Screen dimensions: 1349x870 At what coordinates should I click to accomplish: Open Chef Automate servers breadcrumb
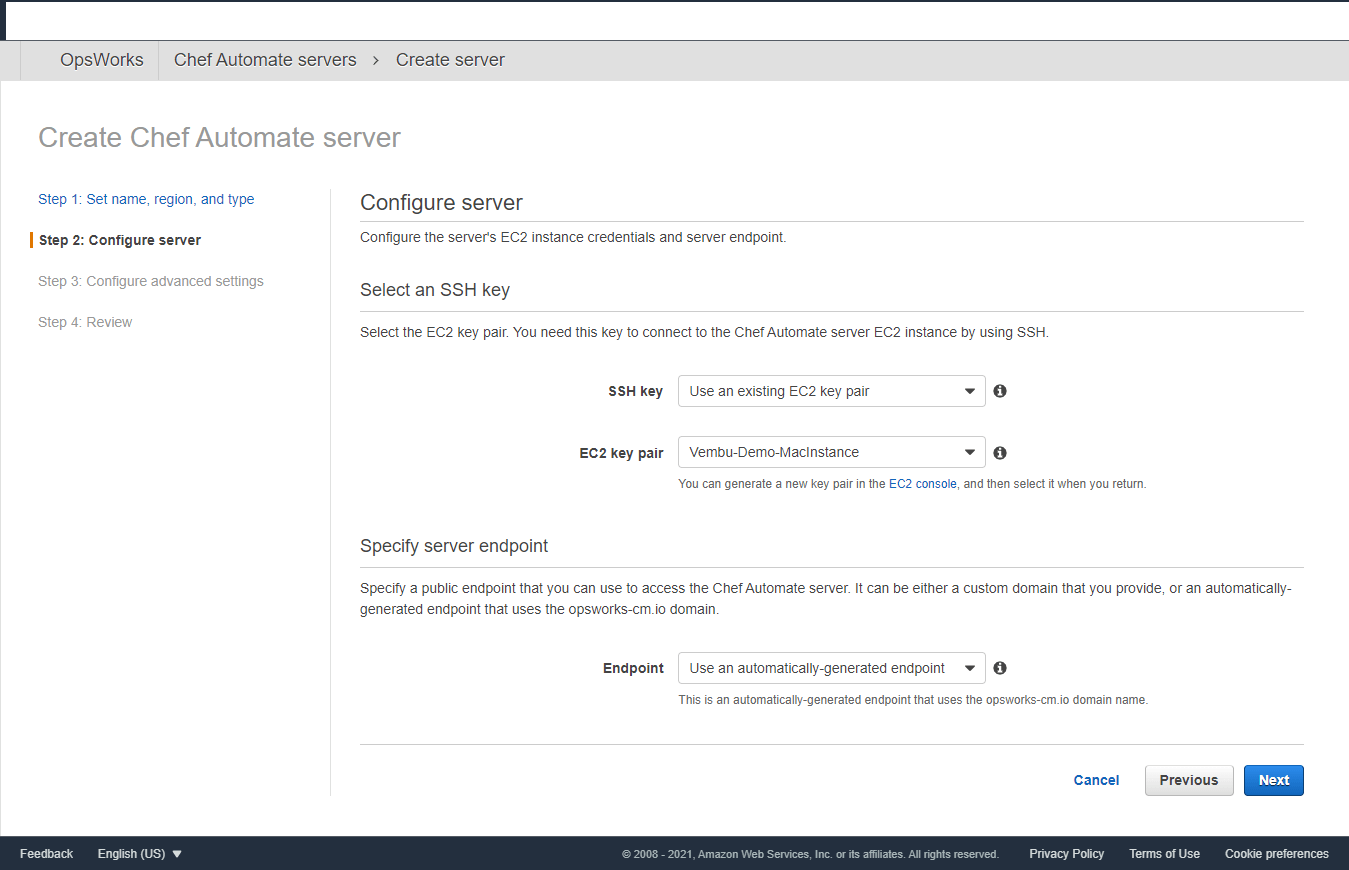(265, 60)
